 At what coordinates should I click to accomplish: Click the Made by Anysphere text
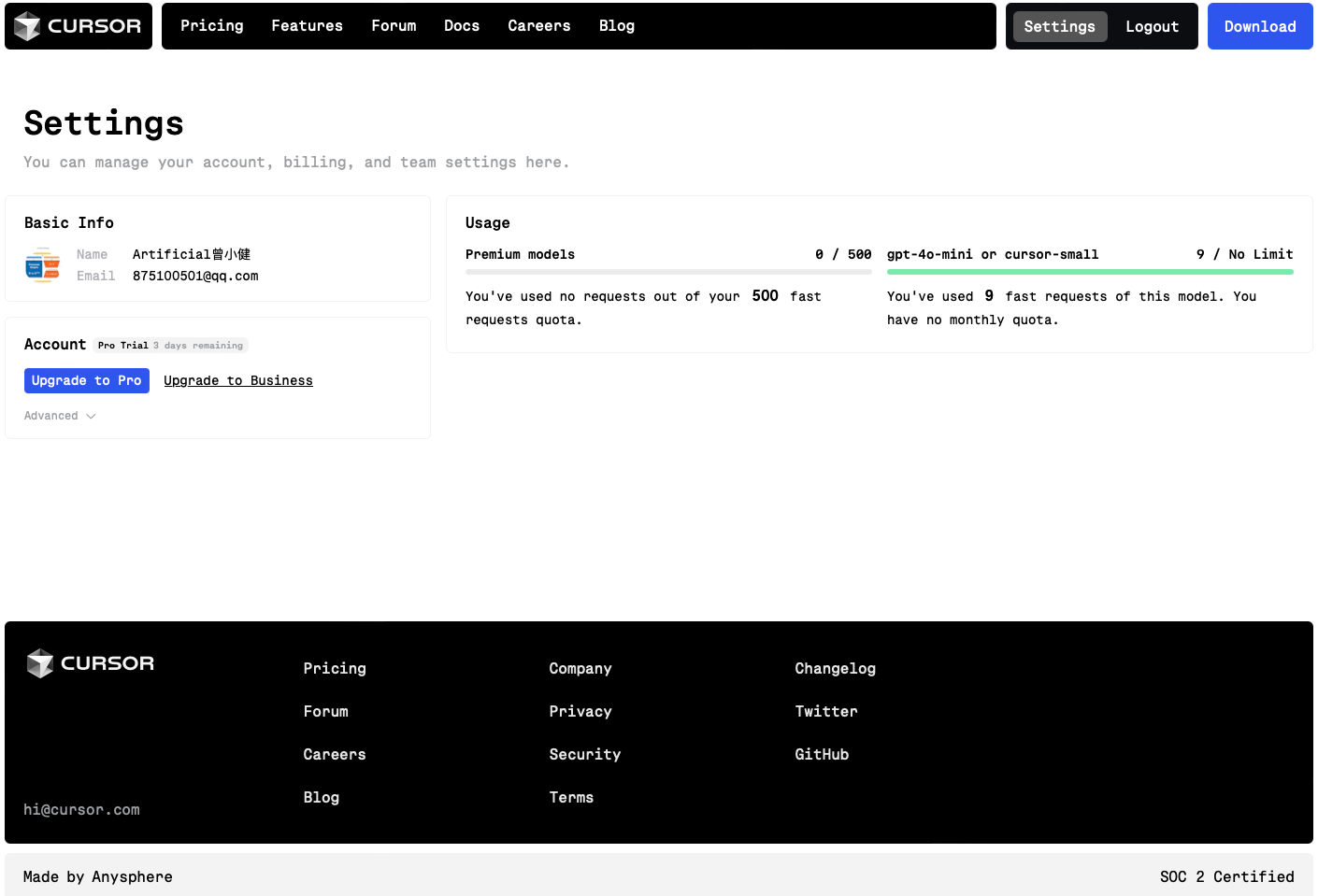[98, 876]
